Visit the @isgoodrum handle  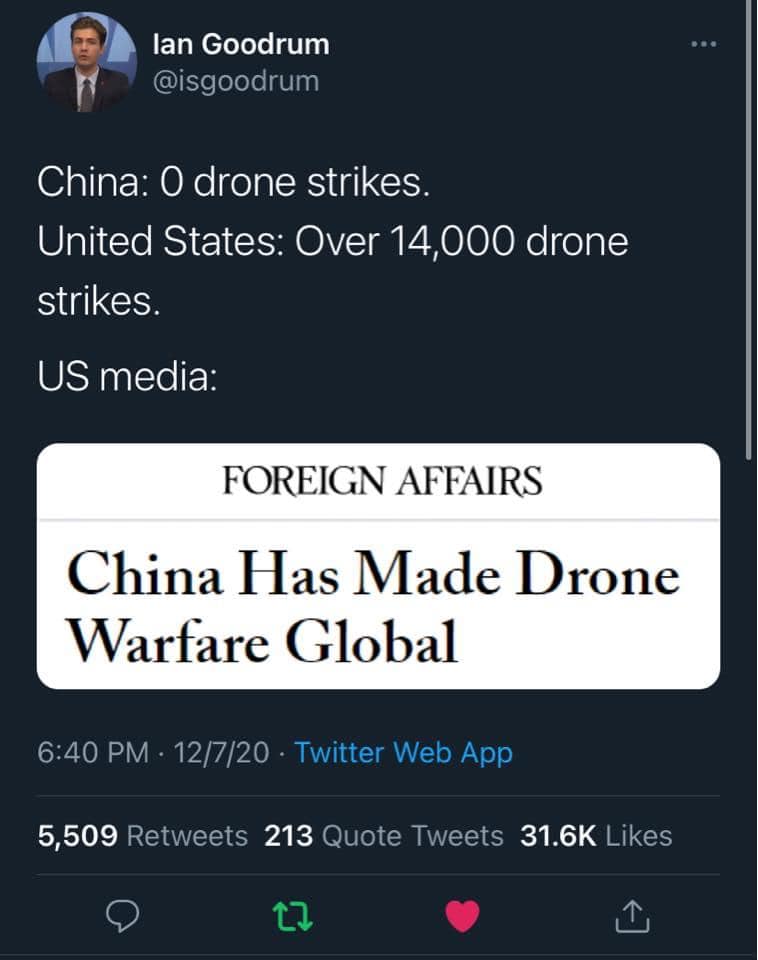pyautogui.click(x=236, y=81)
